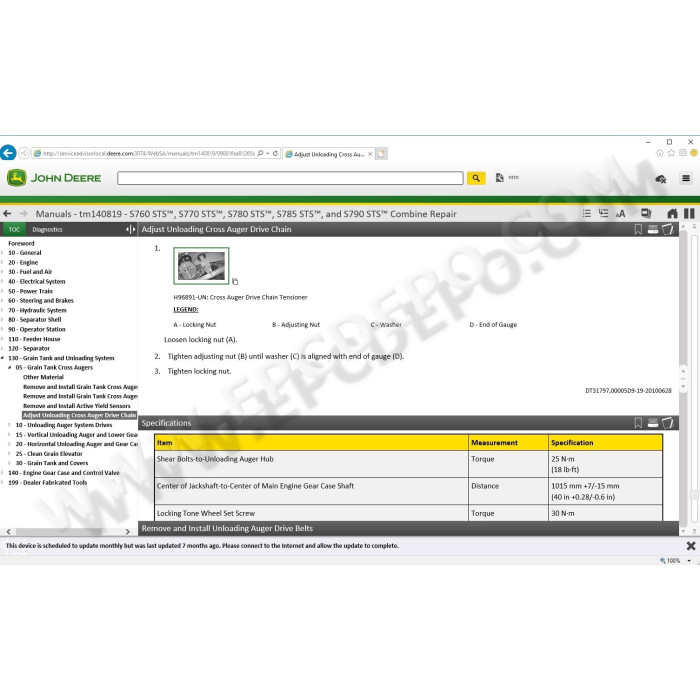Click the stacked windows icon

coord(646,213)
